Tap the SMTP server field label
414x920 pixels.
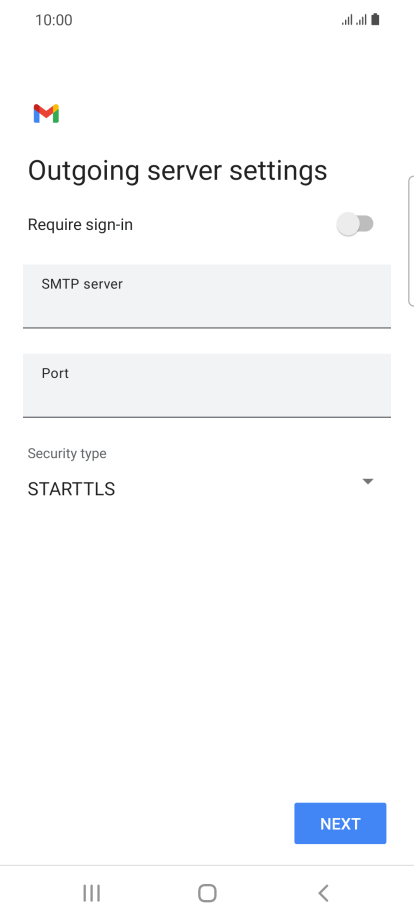82,284
